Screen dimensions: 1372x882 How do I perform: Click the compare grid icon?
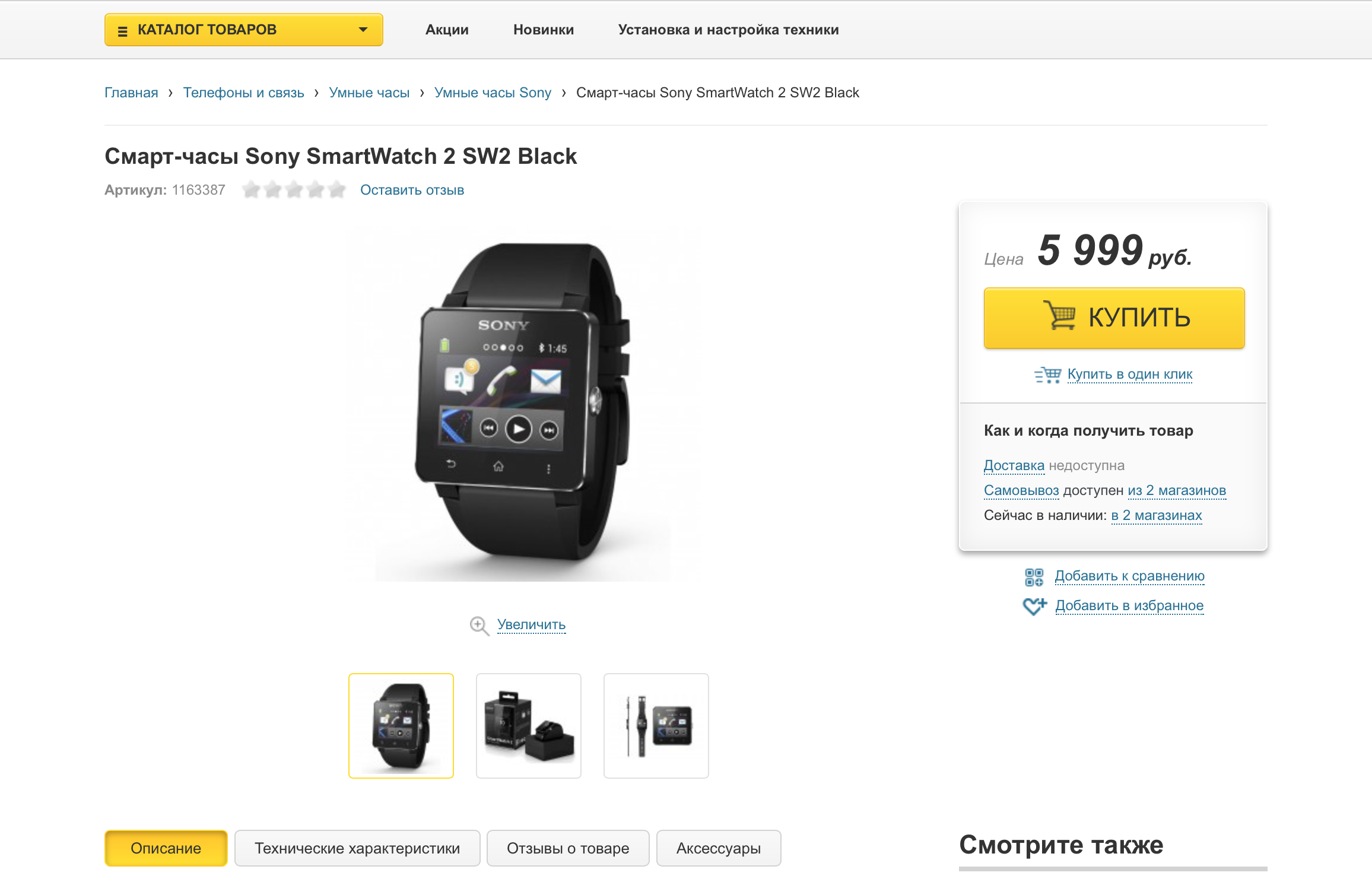coord(1034,577)
